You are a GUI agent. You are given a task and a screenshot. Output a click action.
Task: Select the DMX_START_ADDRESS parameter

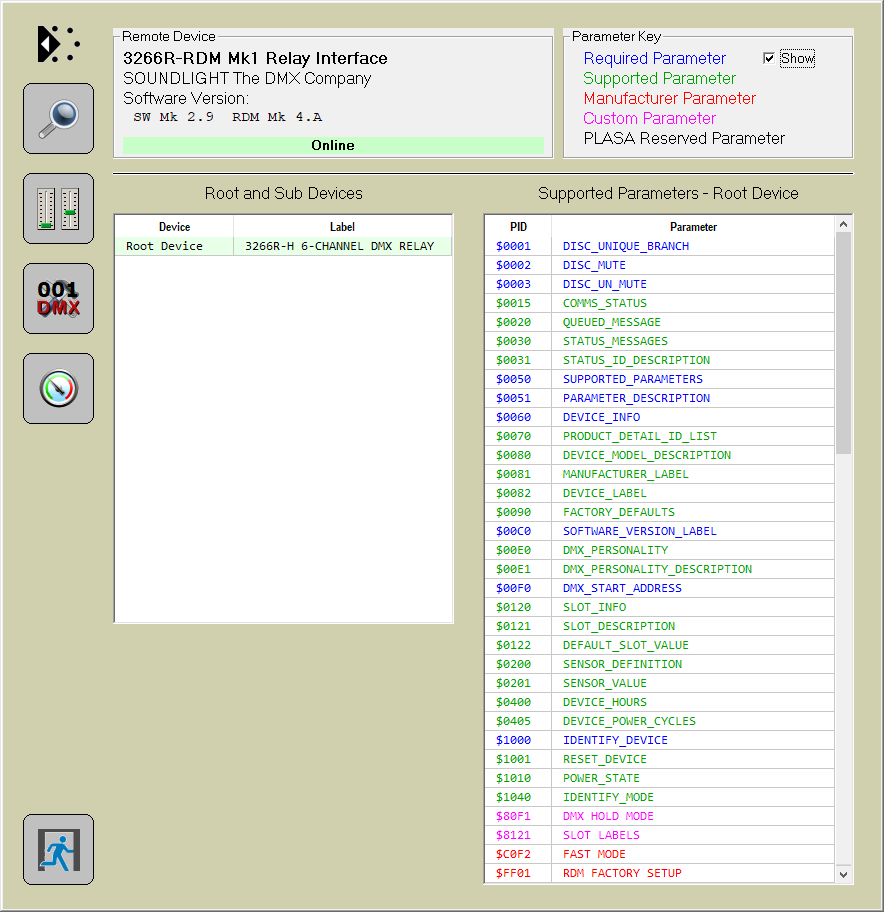point(622,588)
